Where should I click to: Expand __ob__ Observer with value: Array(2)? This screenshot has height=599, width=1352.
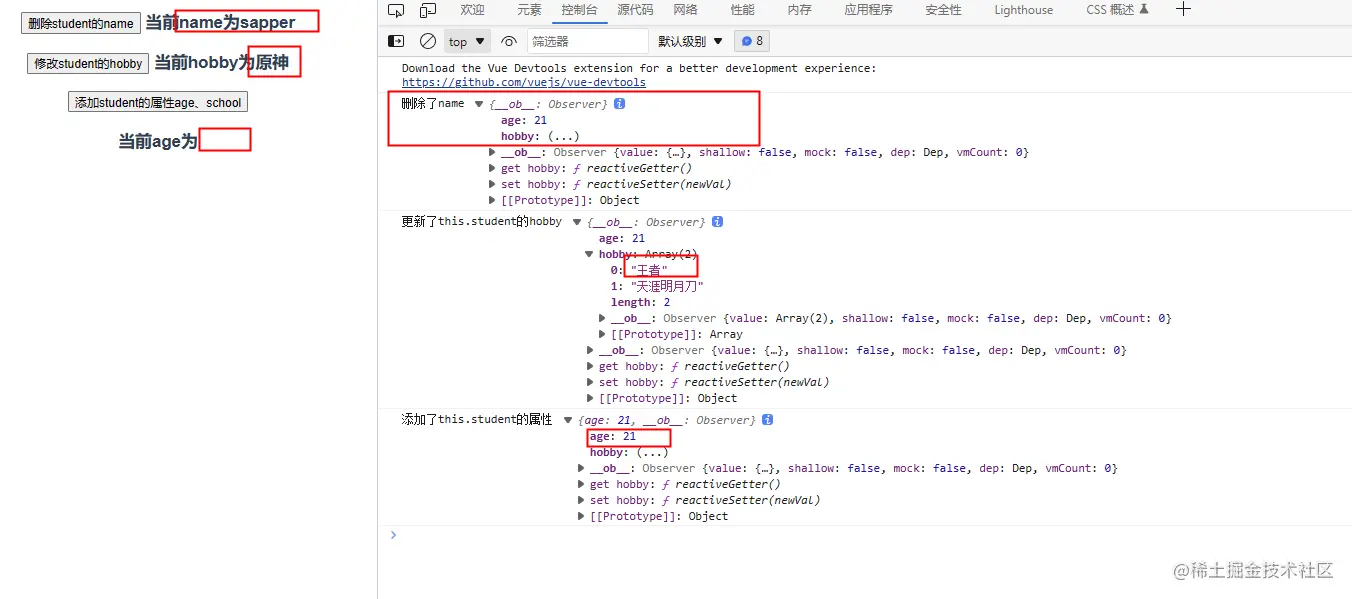(602, 318)
